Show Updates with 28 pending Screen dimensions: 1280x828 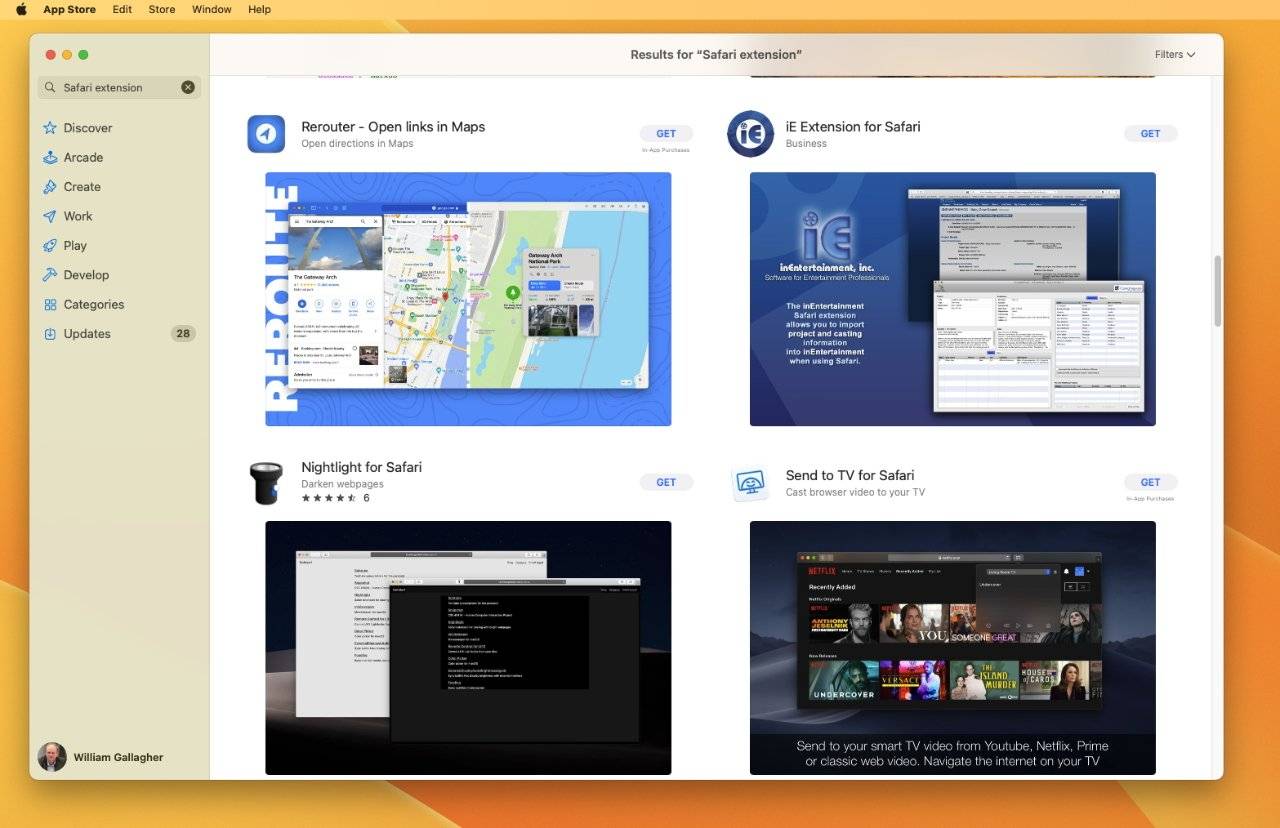point(87,334)
